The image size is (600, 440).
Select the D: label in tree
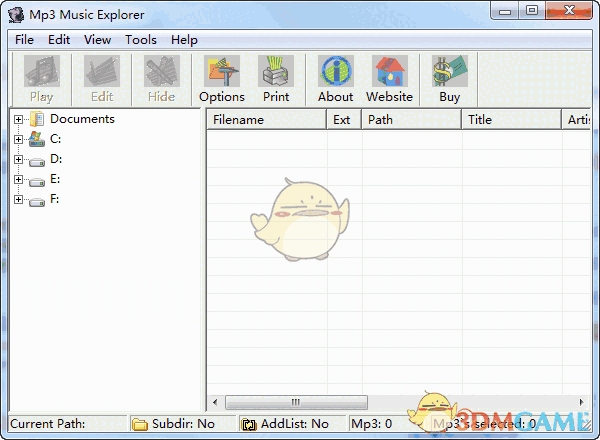click(56, 159)
